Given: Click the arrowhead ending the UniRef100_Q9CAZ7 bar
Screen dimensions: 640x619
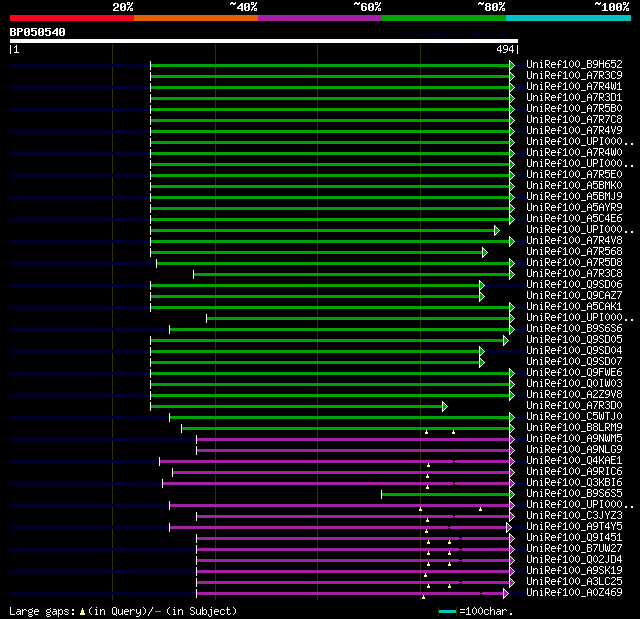Looking at the screenshot, I should 482,296.
